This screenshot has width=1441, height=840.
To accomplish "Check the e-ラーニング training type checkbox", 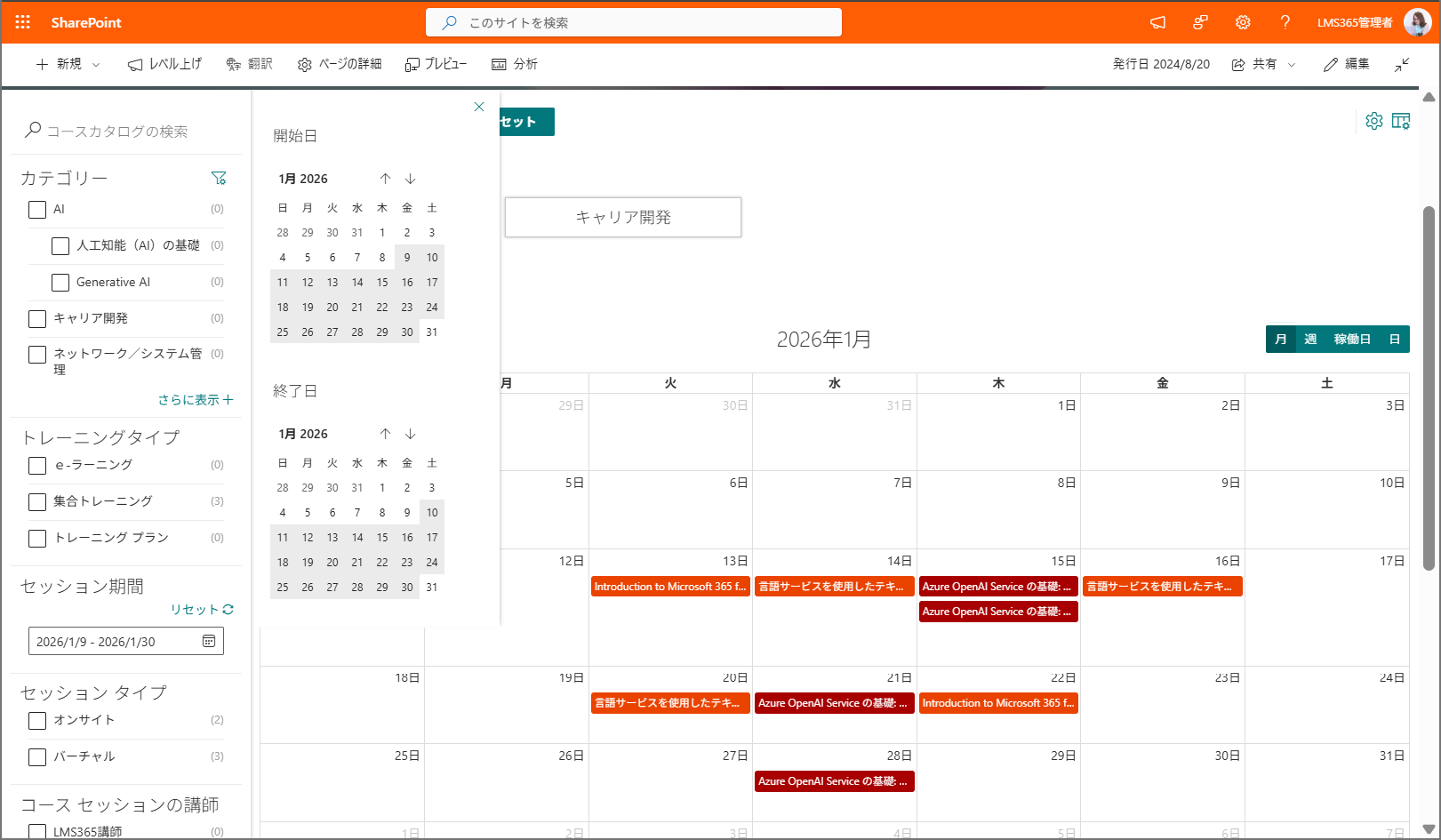I will [37, 466].
